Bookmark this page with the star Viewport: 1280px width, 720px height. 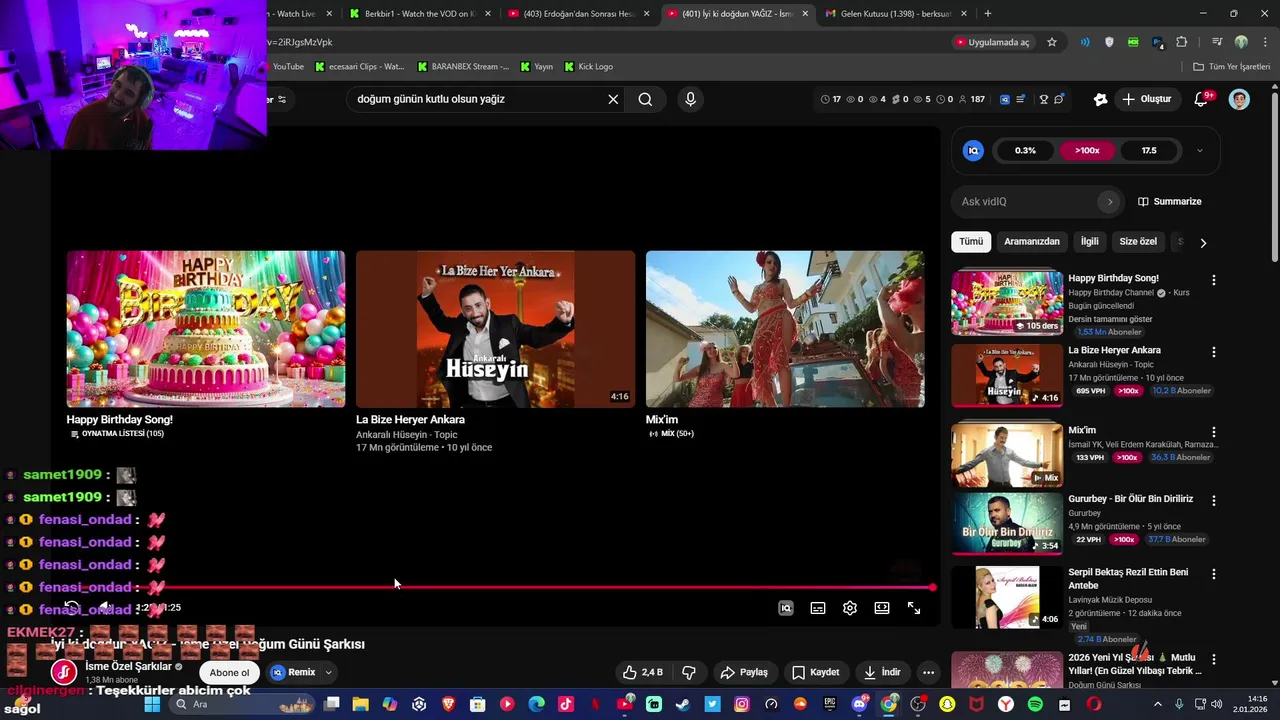pos(1052,42)
